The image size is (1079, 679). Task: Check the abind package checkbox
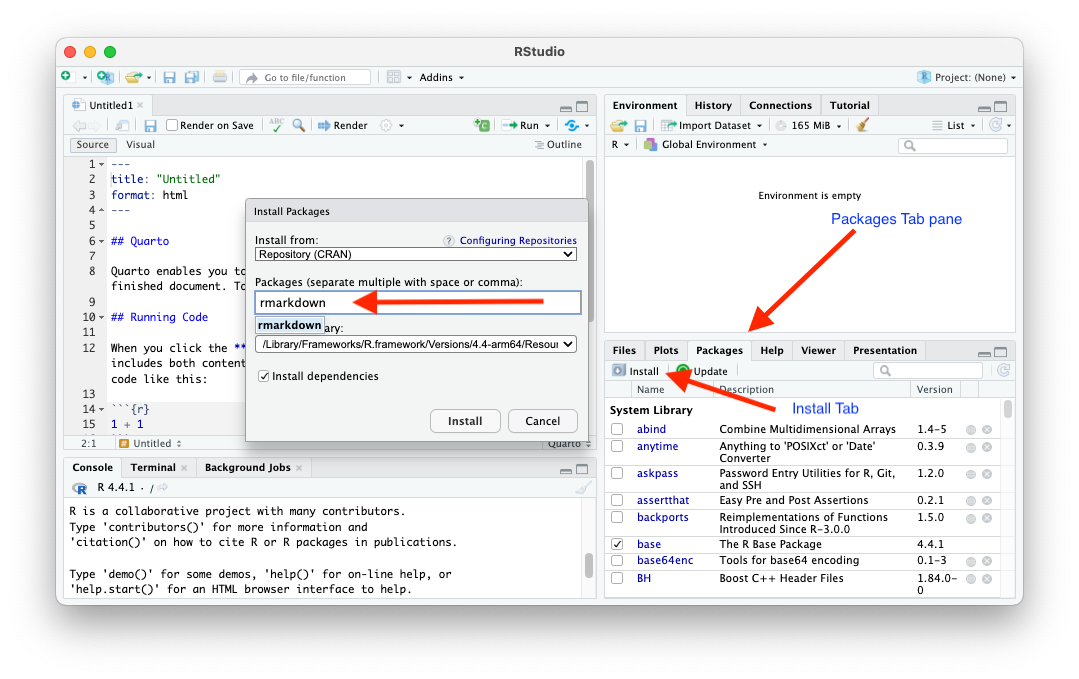[x=617, y=429]
